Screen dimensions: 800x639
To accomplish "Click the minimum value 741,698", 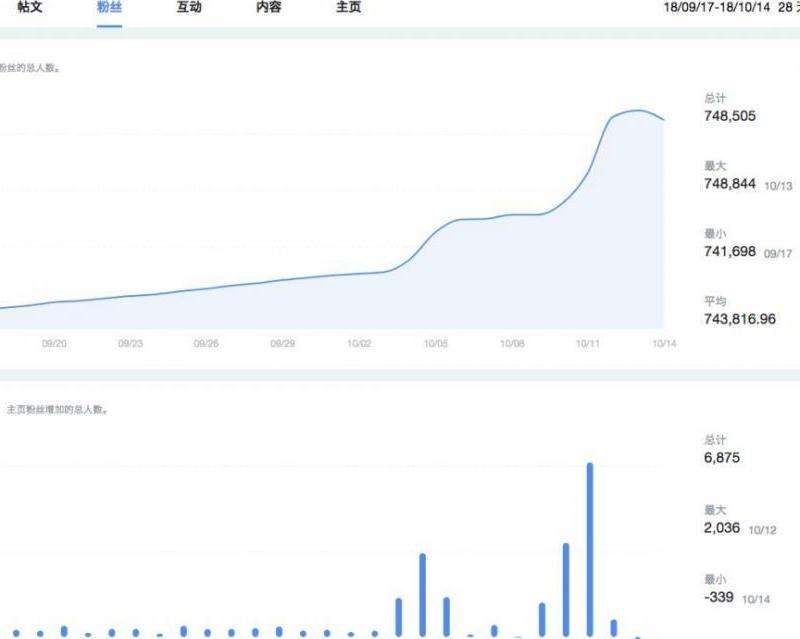I will (x=730, y=251).
